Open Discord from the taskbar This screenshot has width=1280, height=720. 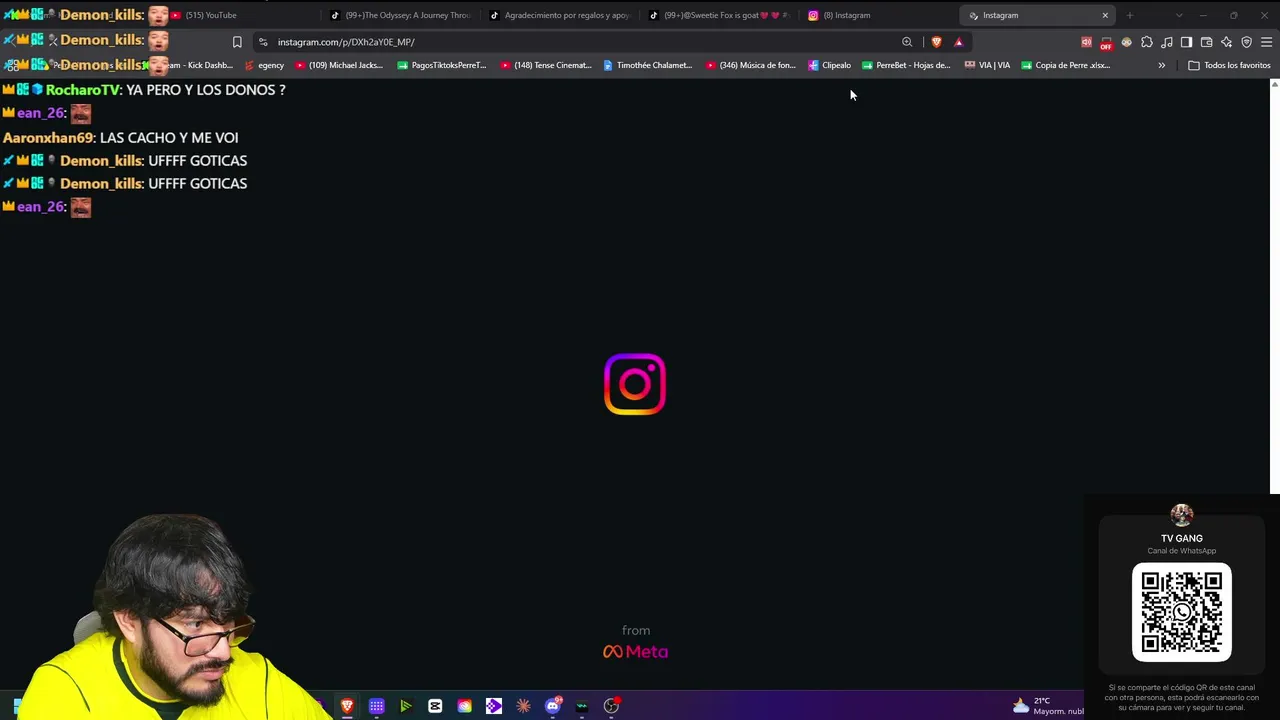pos(553,706)
